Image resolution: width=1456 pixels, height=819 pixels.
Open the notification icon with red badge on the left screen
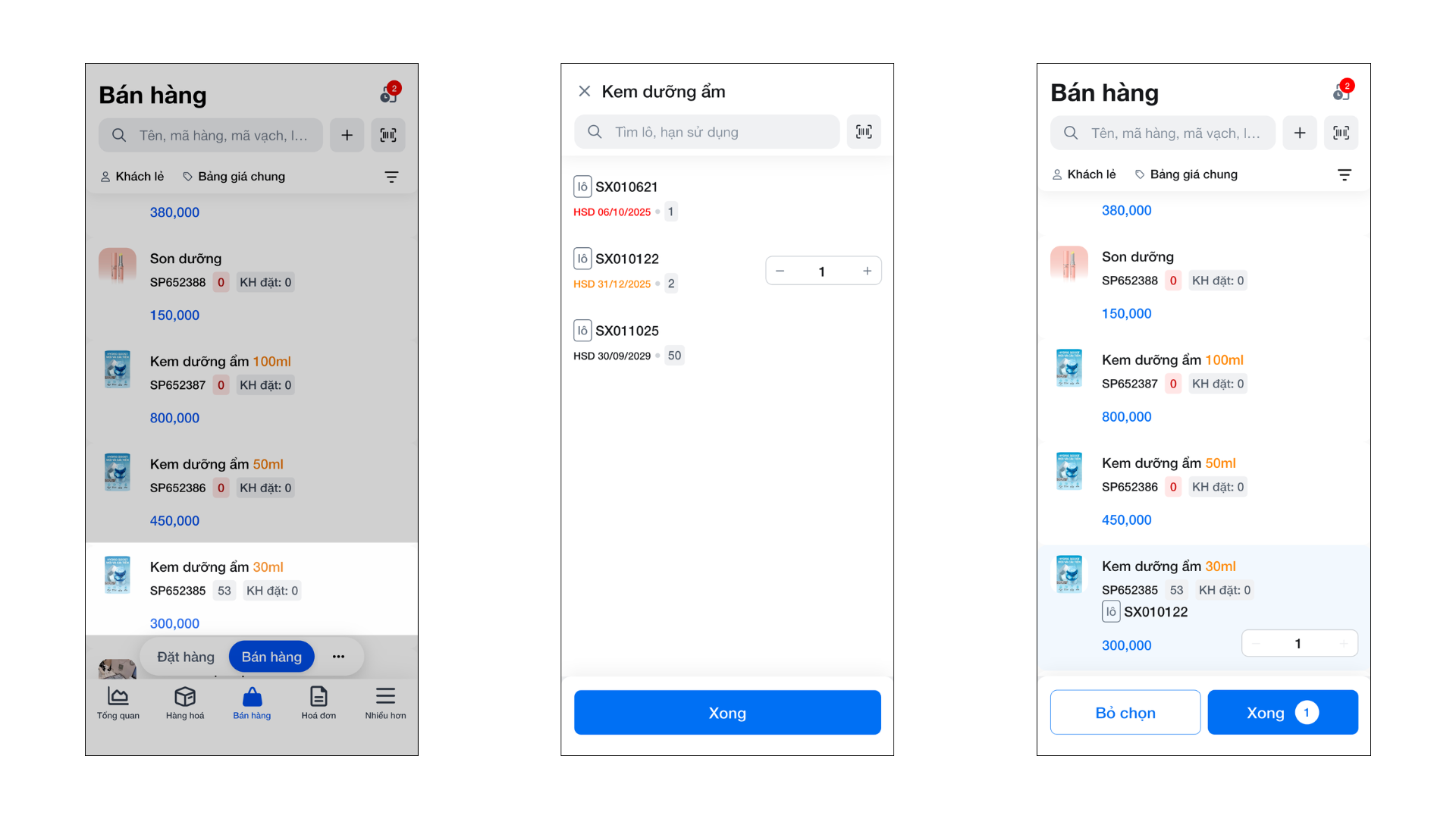click(389, 94)
